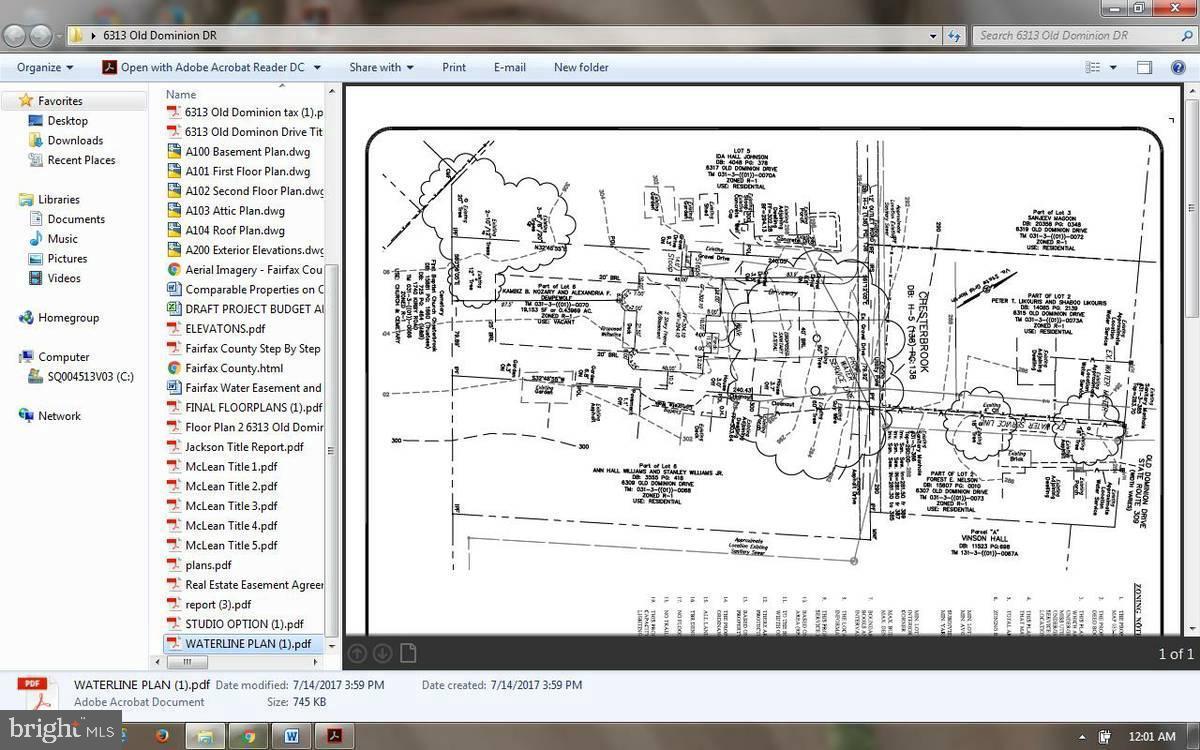Viewport: 1200px width, 750px height.
Task: Open the Share with dropdown
Action: tap(381, 67)
